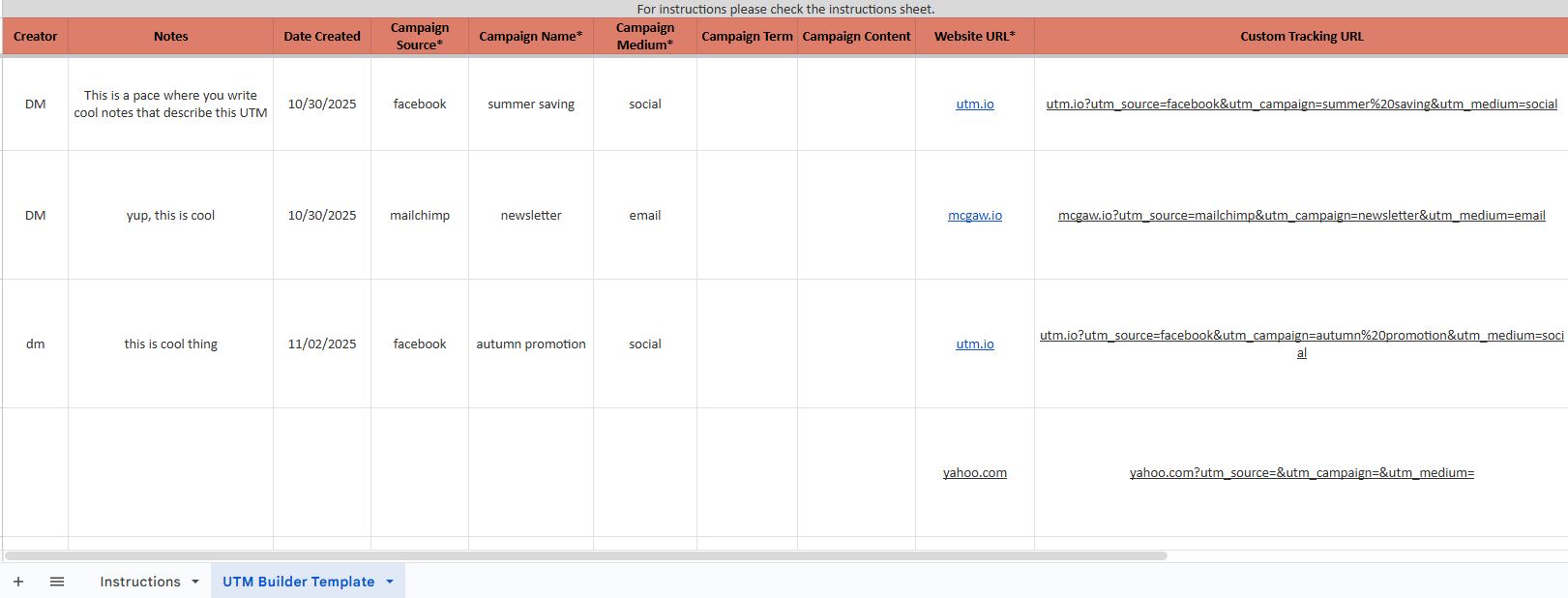Click the empty Campaign Term cell for newsletter
Viewport: 1568px width, 598px height.
pos(747,216)
